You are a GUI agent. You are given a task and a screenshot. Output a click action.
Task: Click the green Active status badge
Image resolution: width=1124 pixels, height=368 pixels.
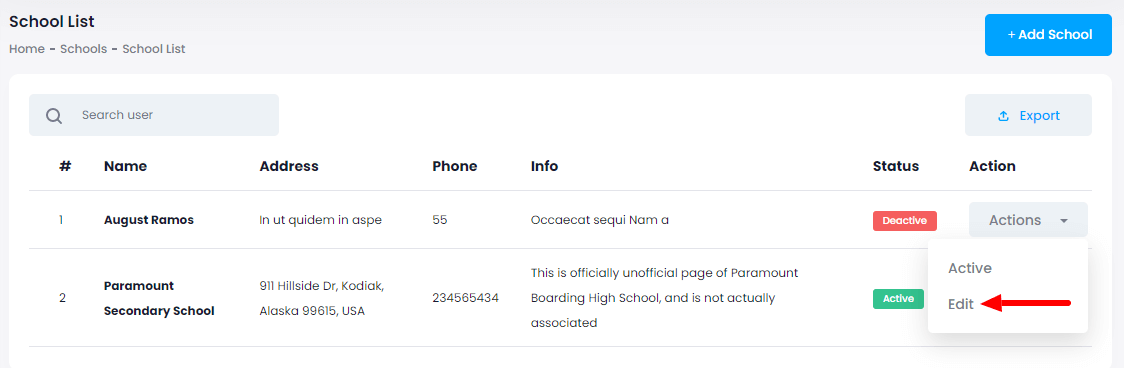(897, 298)
